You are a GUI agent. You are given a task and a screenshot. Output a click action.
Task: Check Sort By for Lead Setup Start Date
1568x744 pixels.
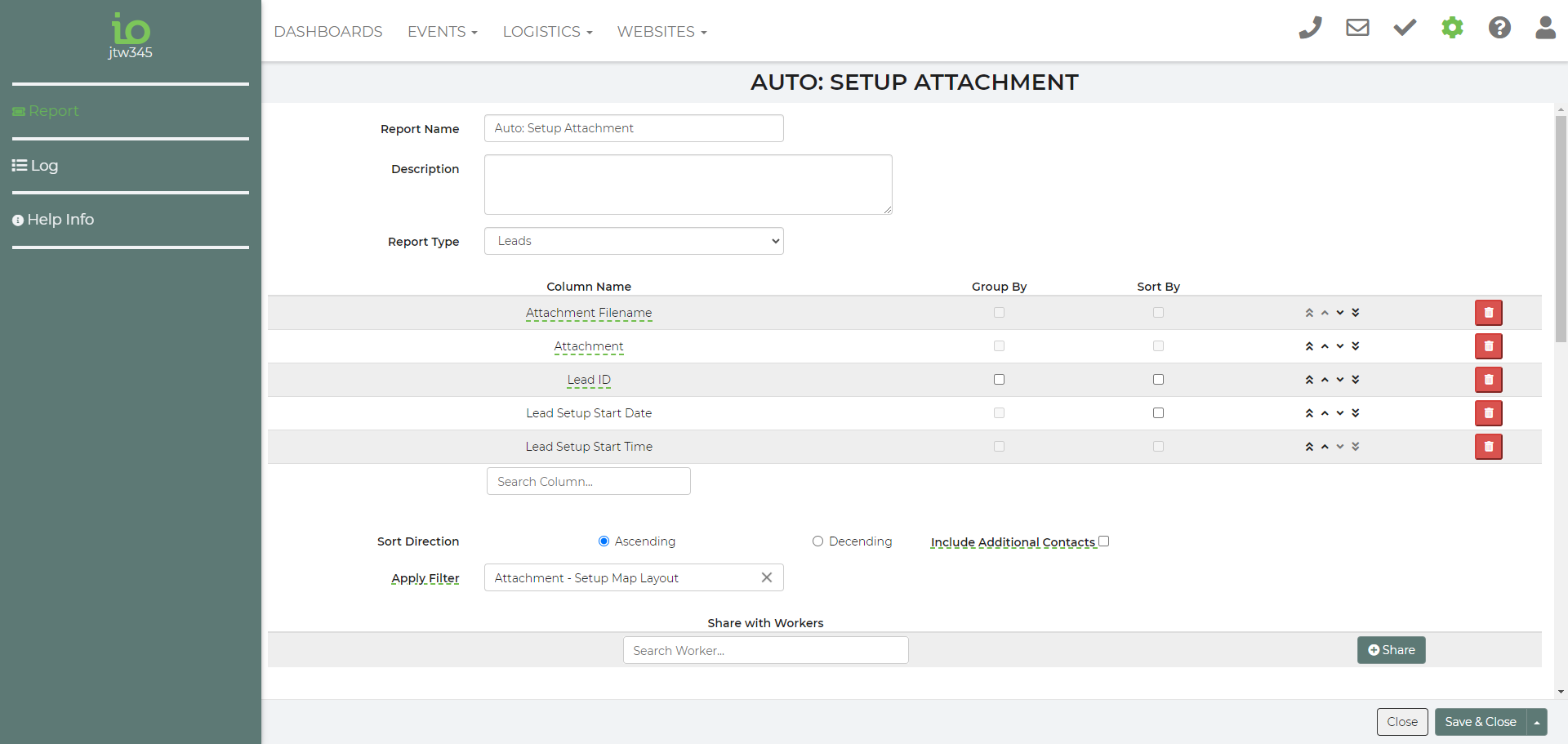(x=1158, y=413)
